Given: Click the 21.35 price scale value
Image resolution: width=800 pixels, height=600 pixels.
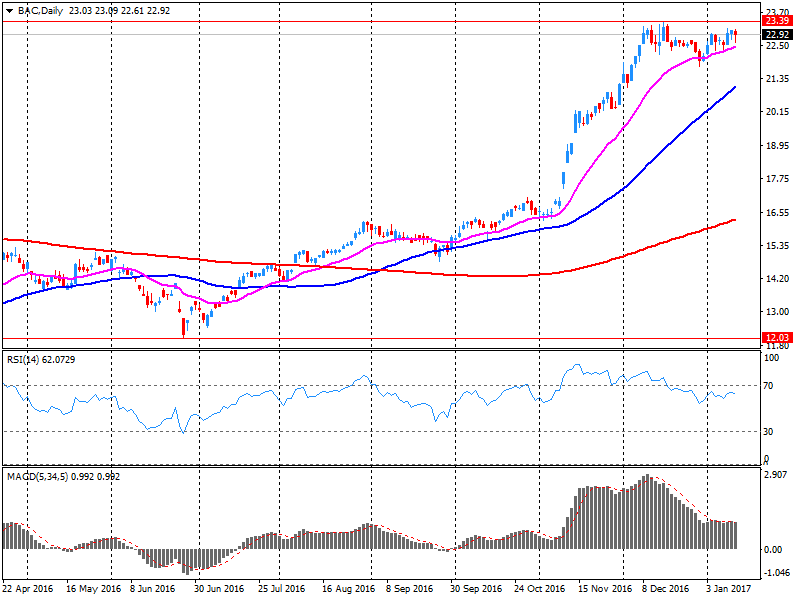Looking at the screenshot, I should coord(777,79).
